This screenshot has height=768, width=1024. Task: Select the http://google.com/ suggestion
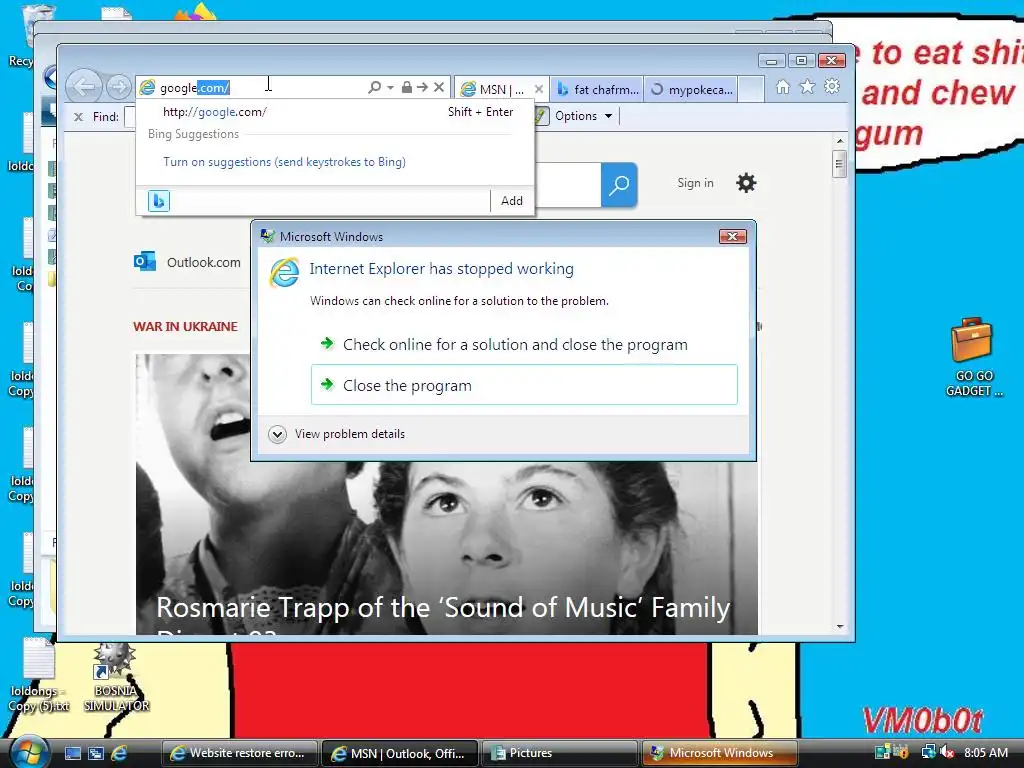point(334,112)
